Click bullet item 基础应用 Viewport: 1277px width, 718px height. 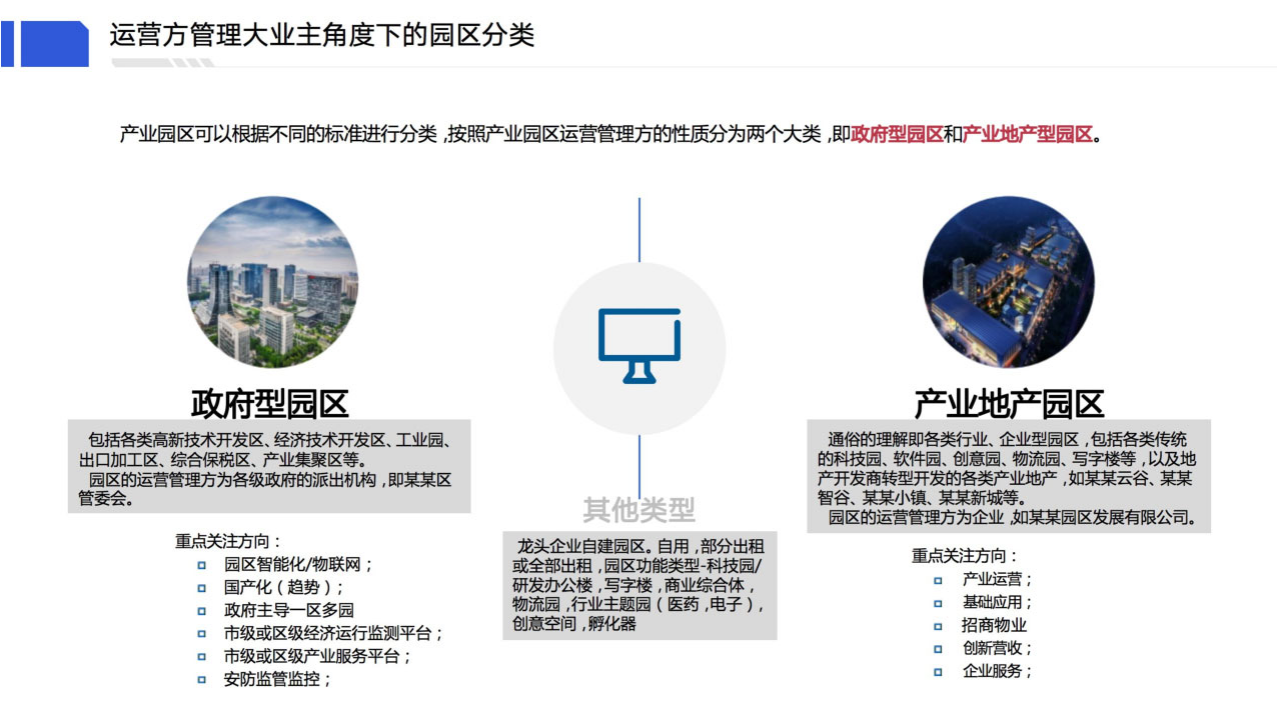[x=997, y=602]
